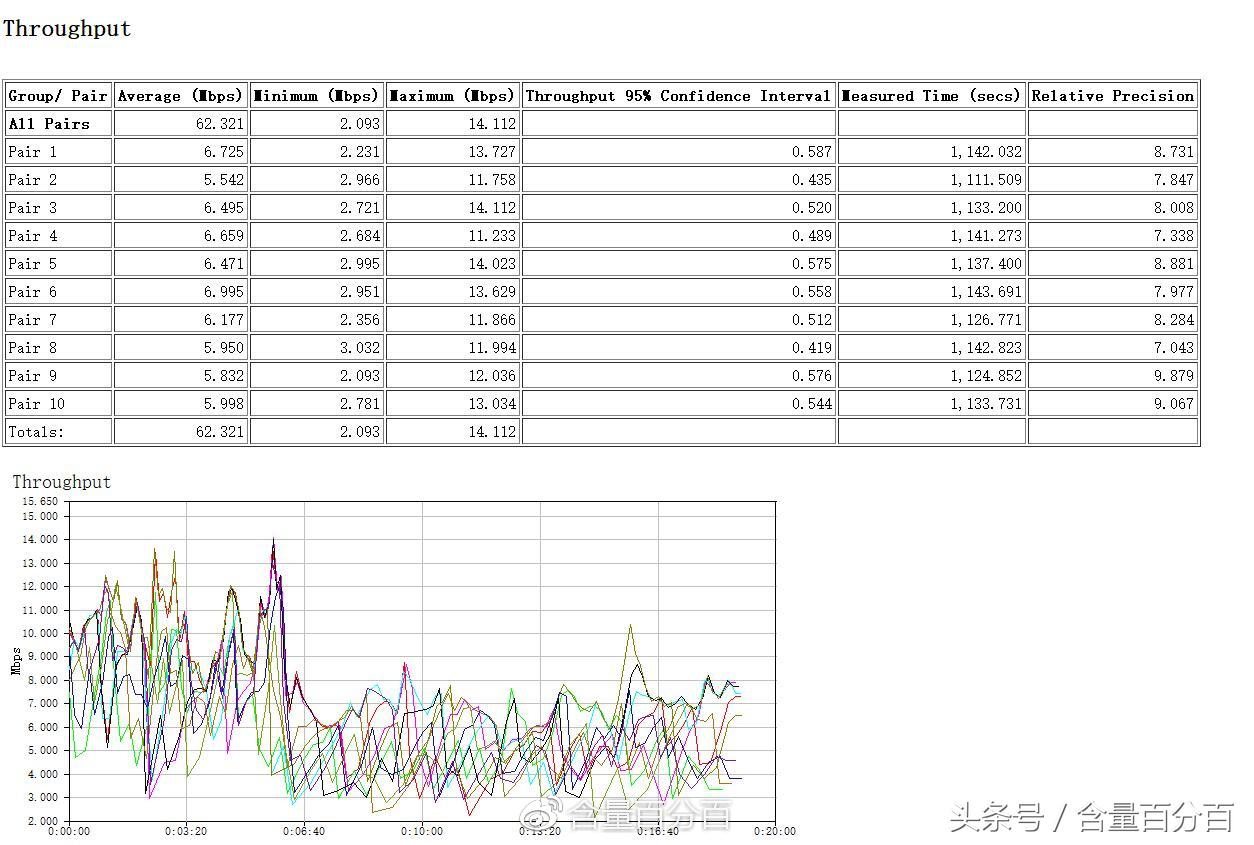Select the Group/ Pair column header
This screenshot has width=1254, height=845.
coord(58,96)
